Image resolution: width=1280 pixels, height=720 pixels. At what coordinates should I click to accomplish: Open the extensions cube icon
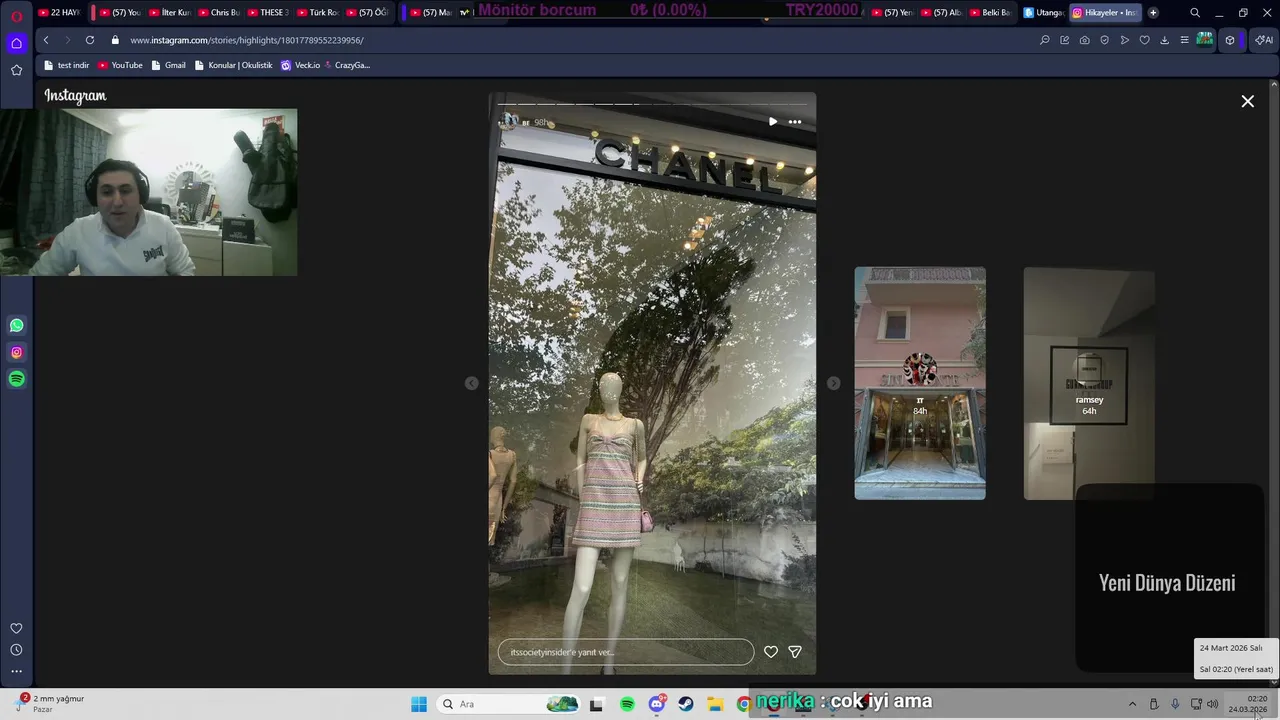1230,40
